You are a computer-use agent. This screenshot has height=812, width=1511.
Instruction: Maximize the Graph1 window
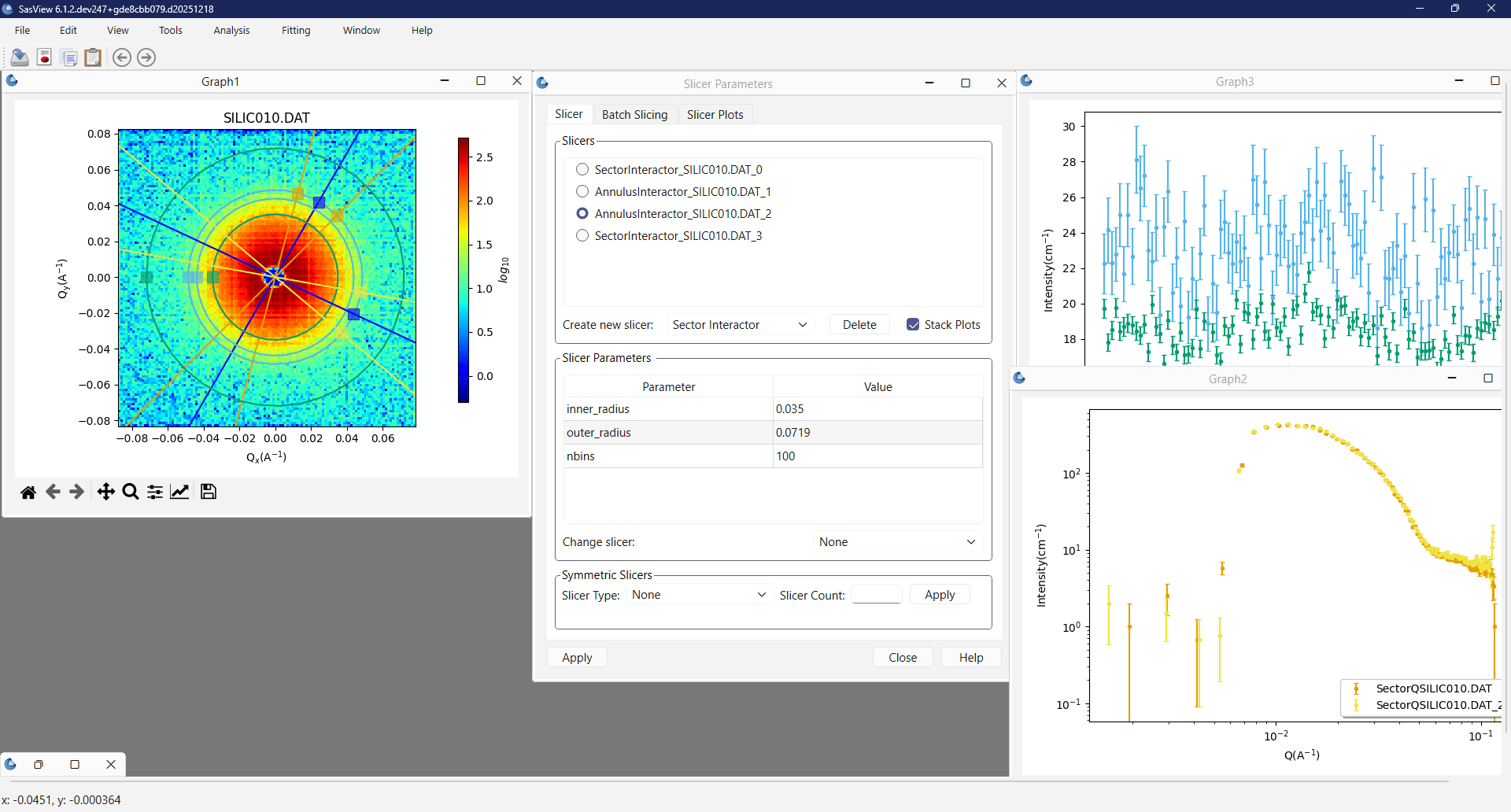(481, 80)
